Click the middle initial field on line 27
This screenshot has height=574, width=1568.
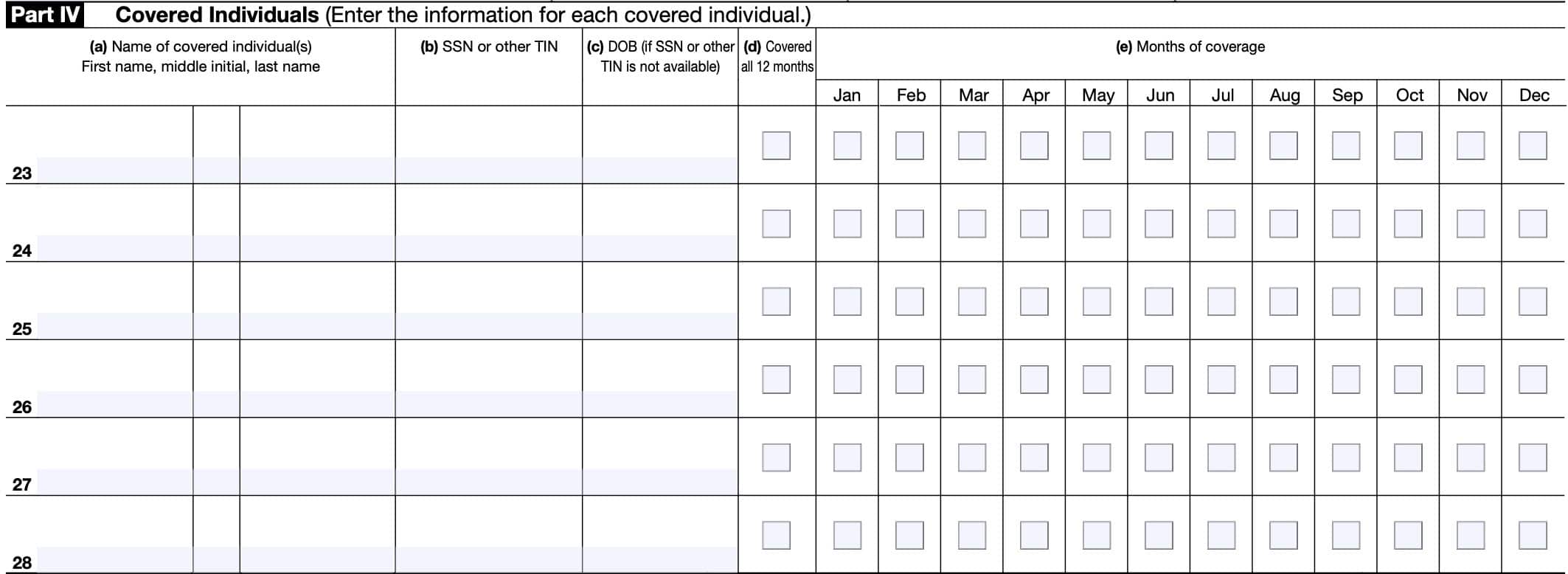pyautogui.click(x=216, y=482)
